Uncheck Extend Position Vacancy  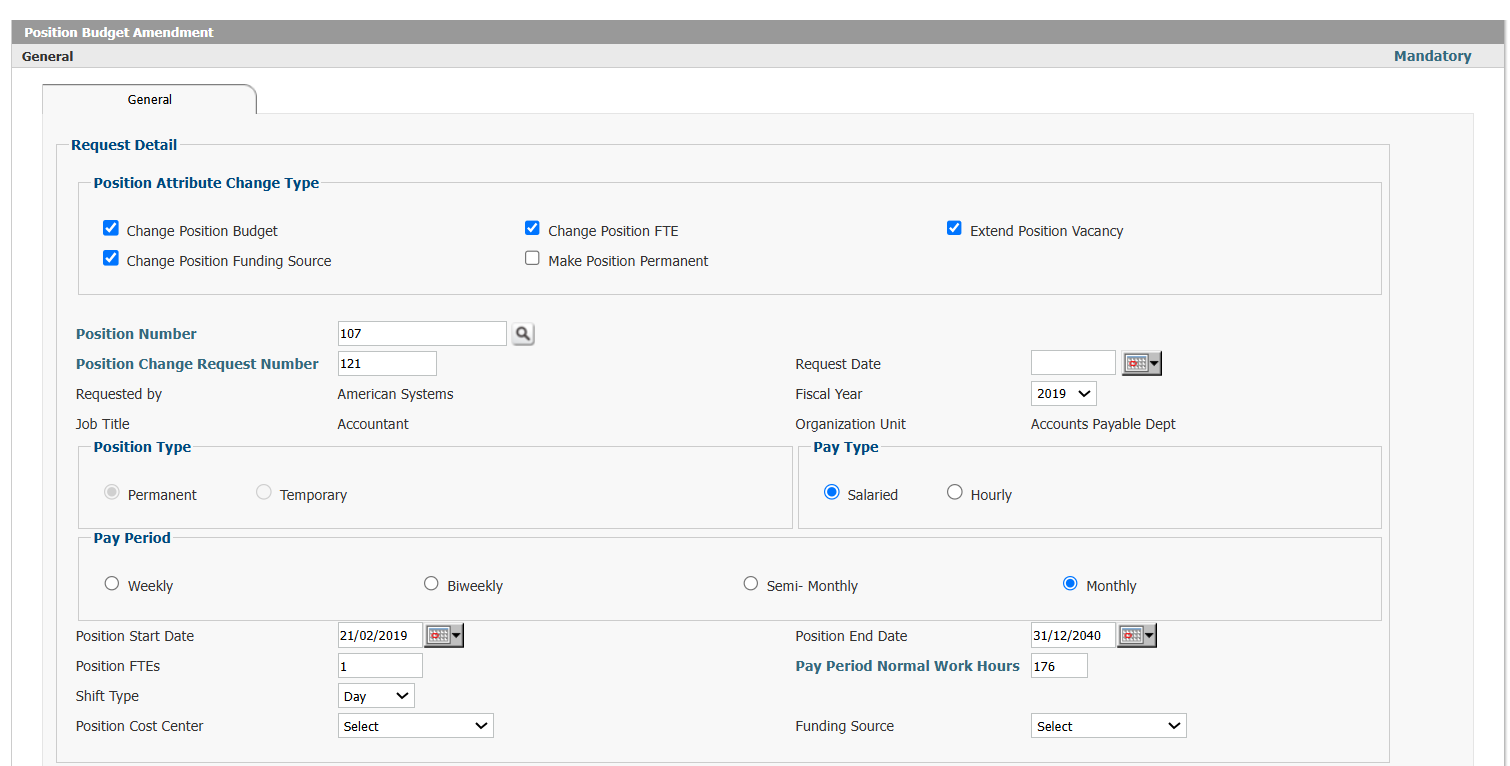953,227
